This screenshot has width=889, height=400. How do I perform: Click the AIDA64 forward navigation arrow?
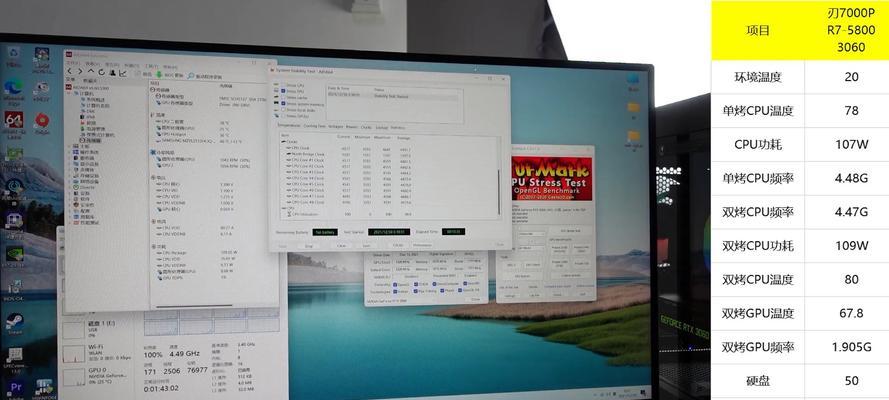coord(80,71)
